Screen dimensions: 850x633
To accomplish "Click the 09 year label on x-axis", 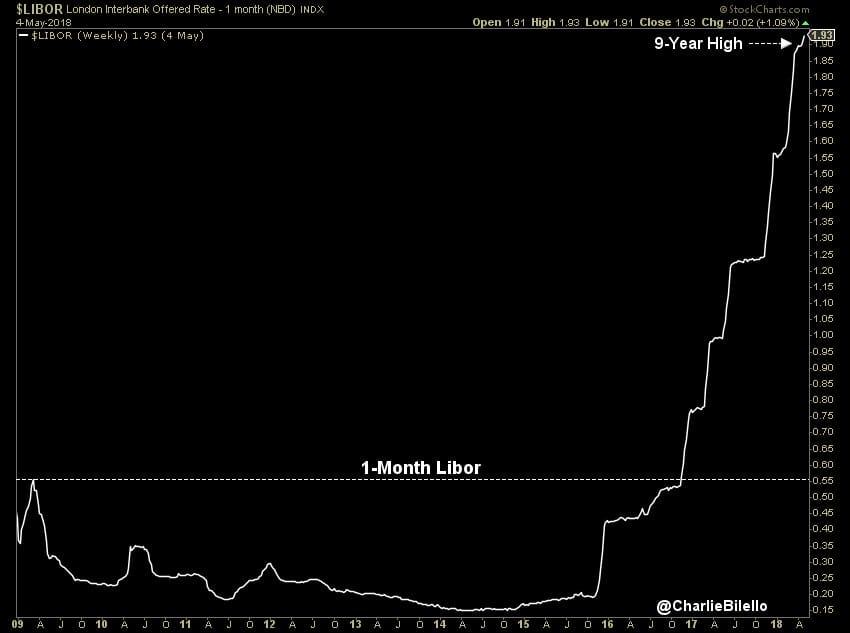I will (x=17, y=624).
